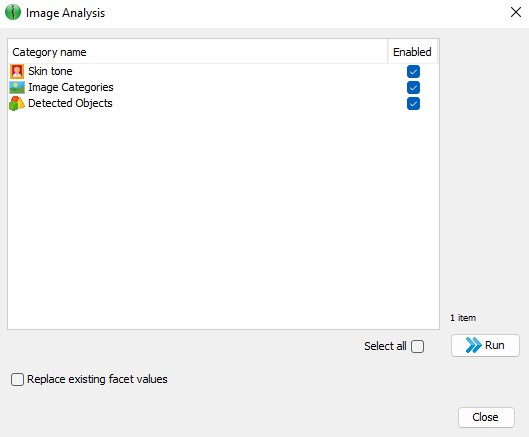Disable the Detected Objects checkbox
Viewport: 529px width, 437px height.
tap(413, 104)
